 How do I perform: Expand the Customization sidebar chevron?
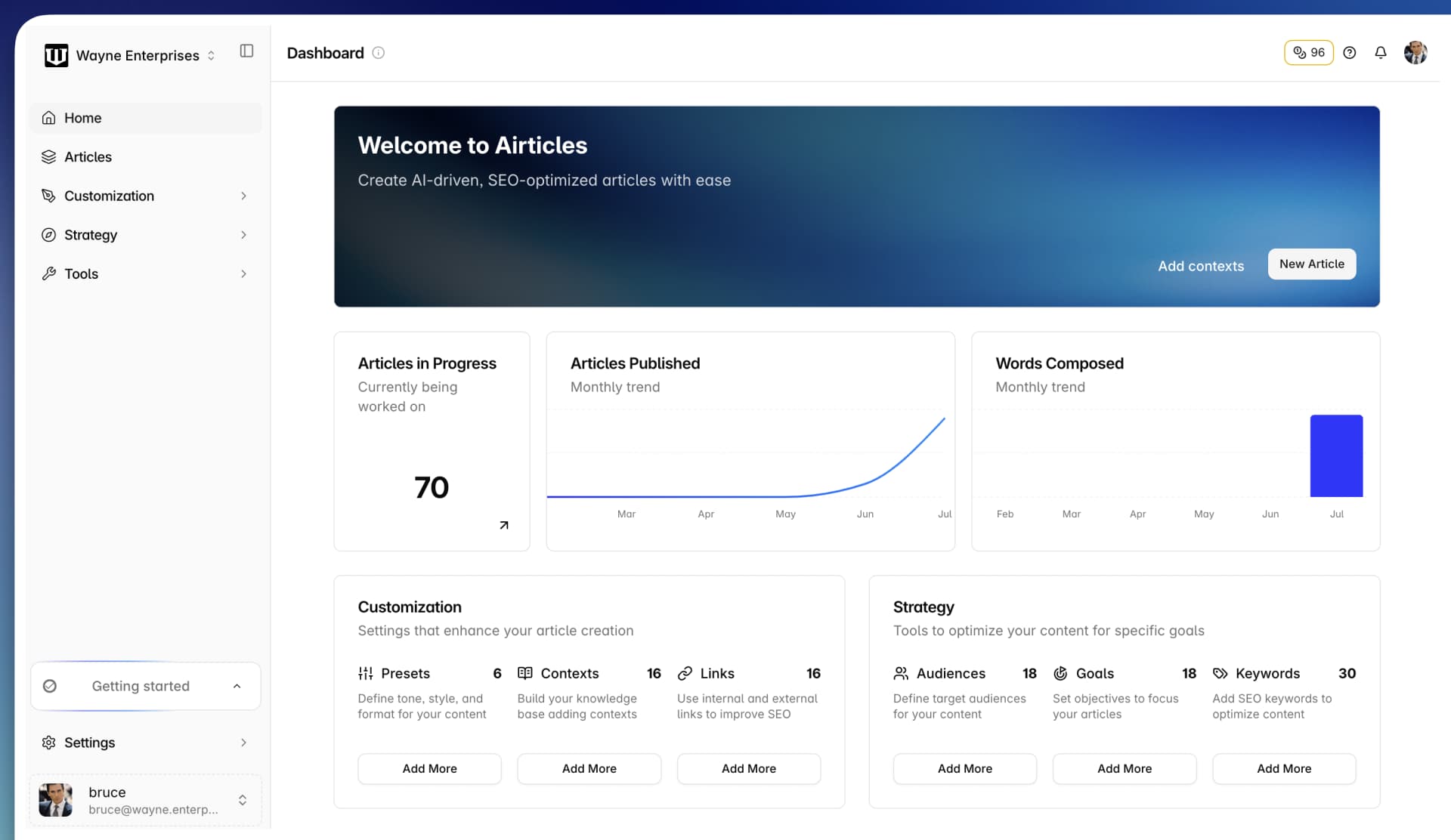243,196
